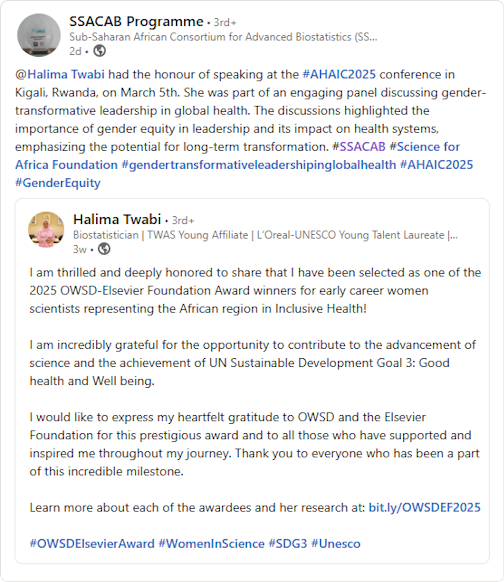
Task: Open the bit.ly/OWSDEF2025 link
Action: pos(424,507)
